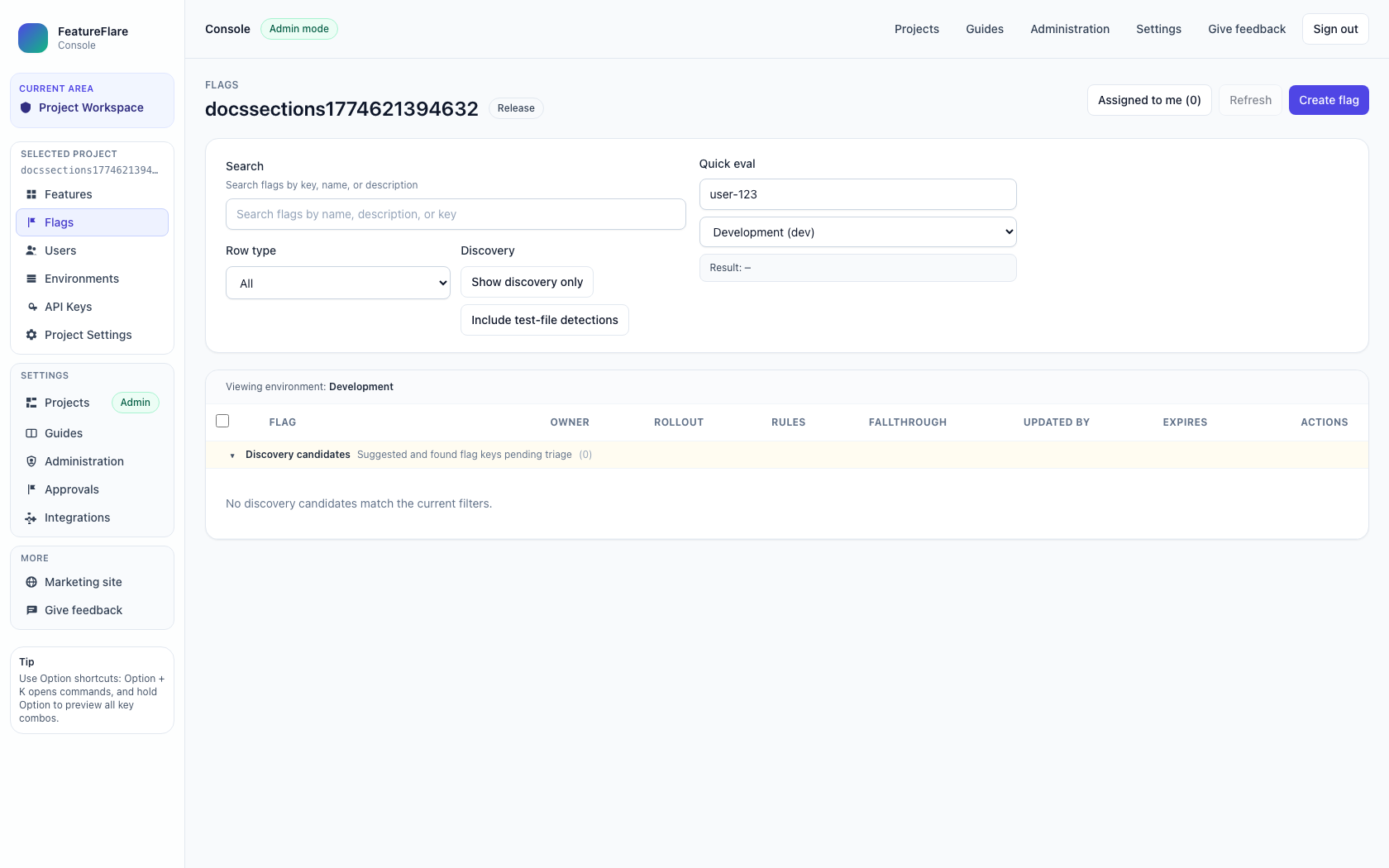Open Marketing site link
The height and width of the screenshot is (868, 1389).
tap(92, 582)
